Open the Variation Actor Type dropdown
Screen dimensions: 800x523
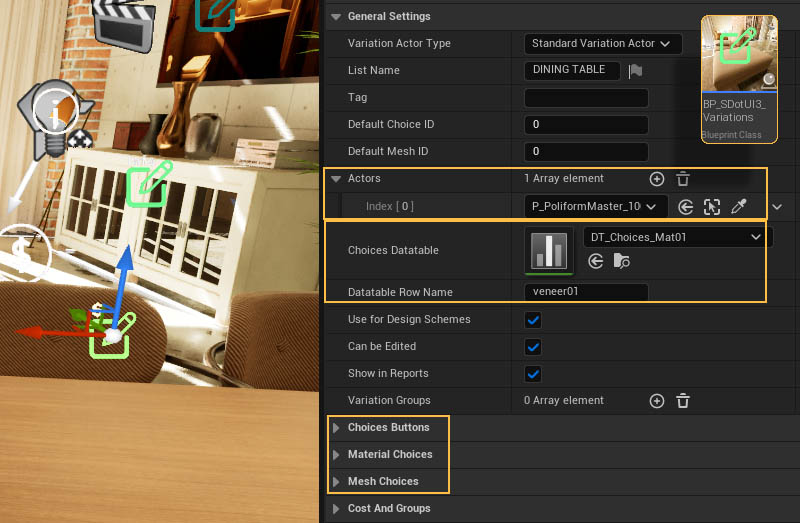[602, 44]
